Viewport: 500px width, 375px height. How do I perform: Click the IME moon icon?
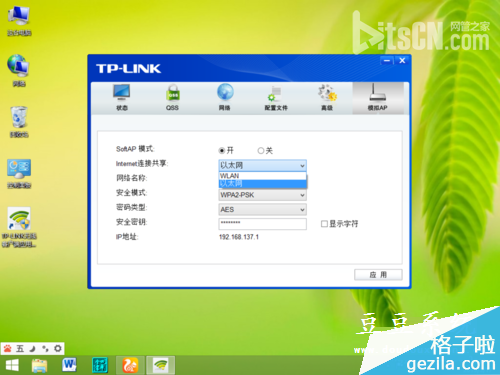point(32,349)
